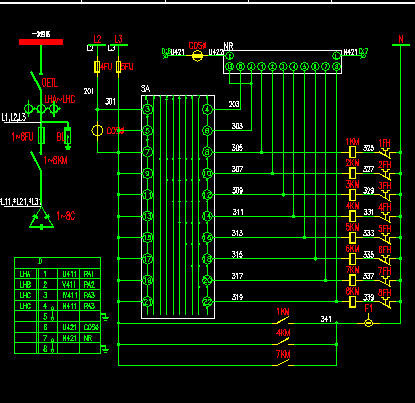Select wire number 305
Screen dimensions: 415x403
pyautogui.click(x=237, y=147)
